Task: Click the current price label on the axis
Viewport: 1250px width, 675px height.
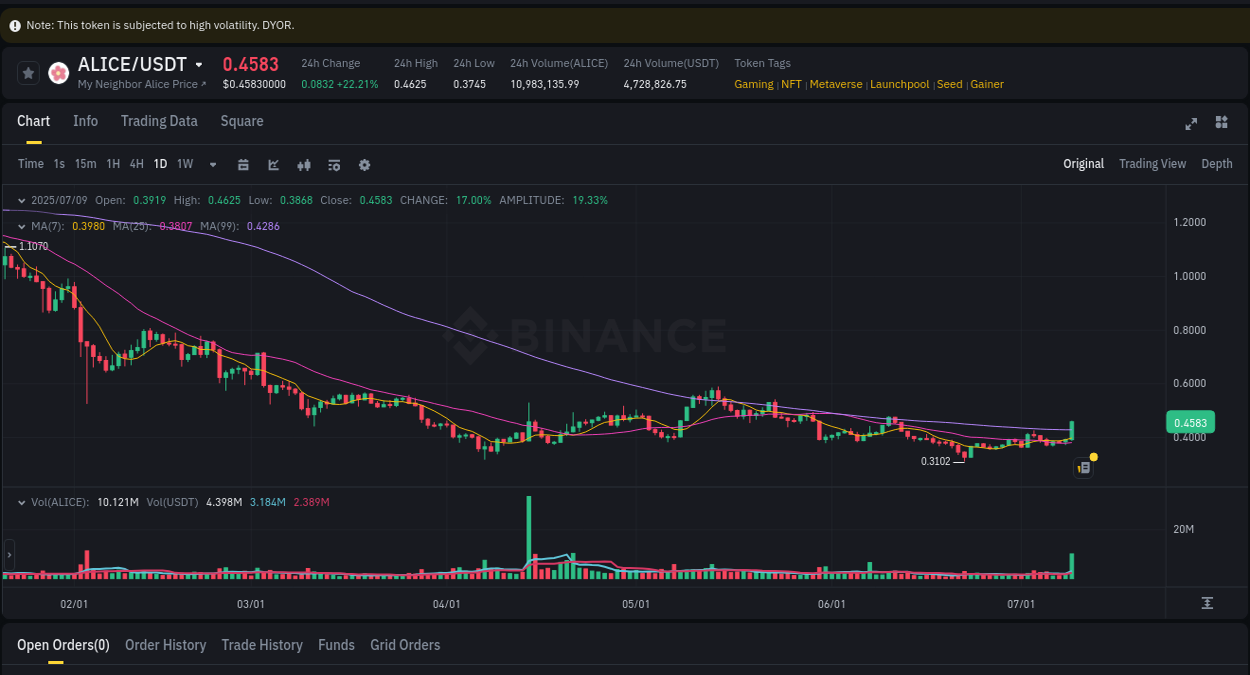Action: [x=1190, y=422]
